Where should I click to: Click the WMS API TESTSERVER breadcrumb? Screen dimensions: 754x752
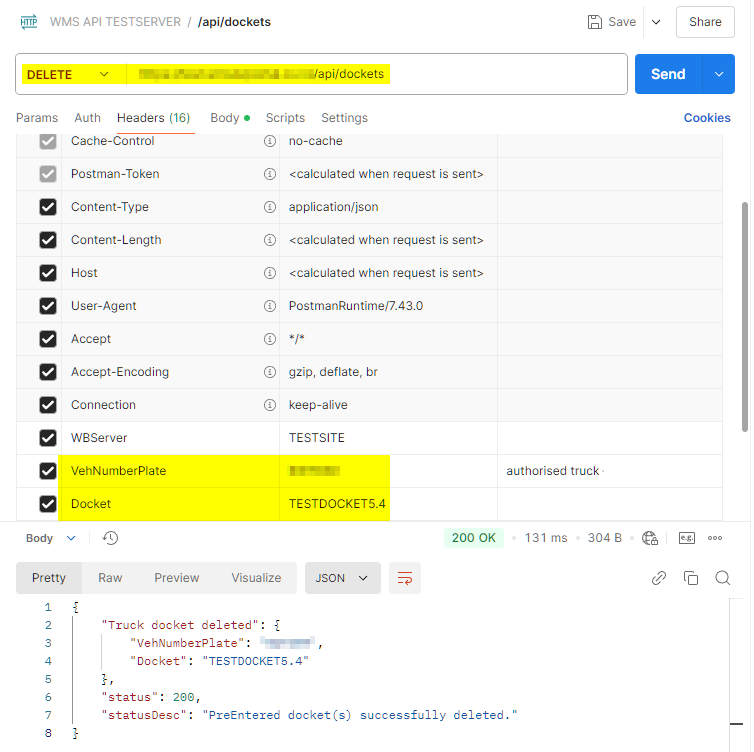click(115, 22)
